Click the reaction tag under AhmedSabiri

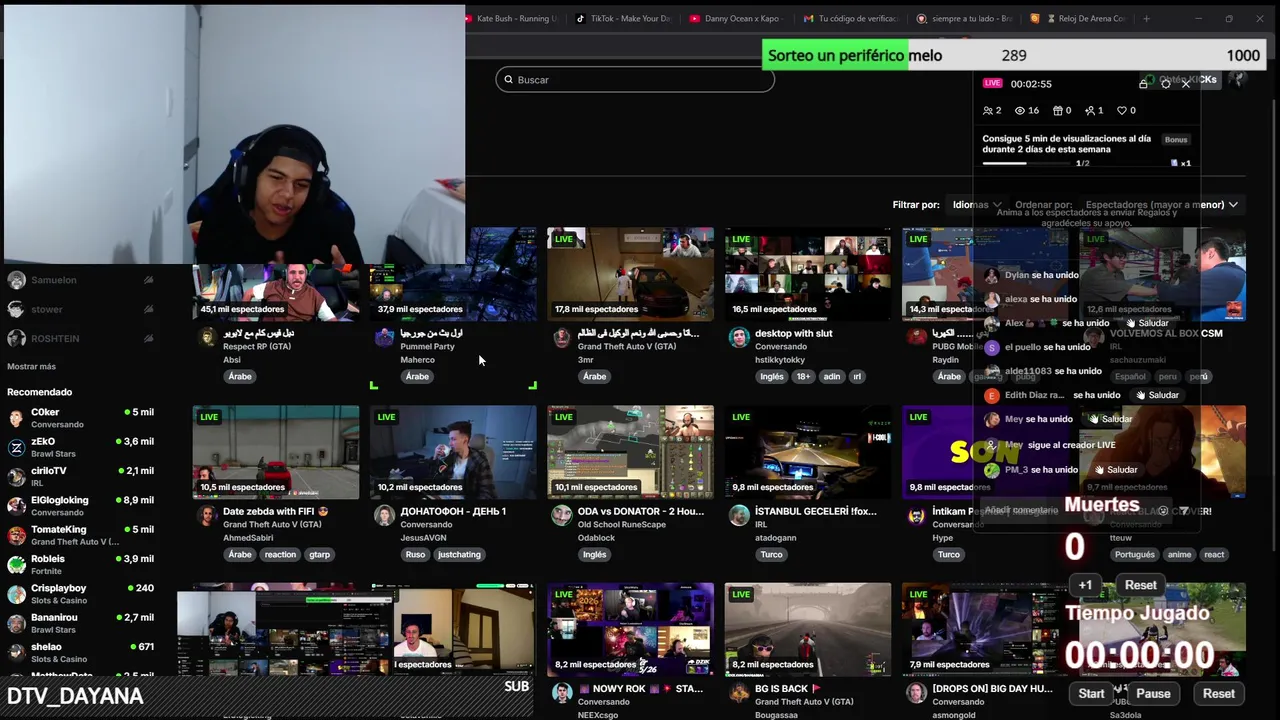pos(280,554)
